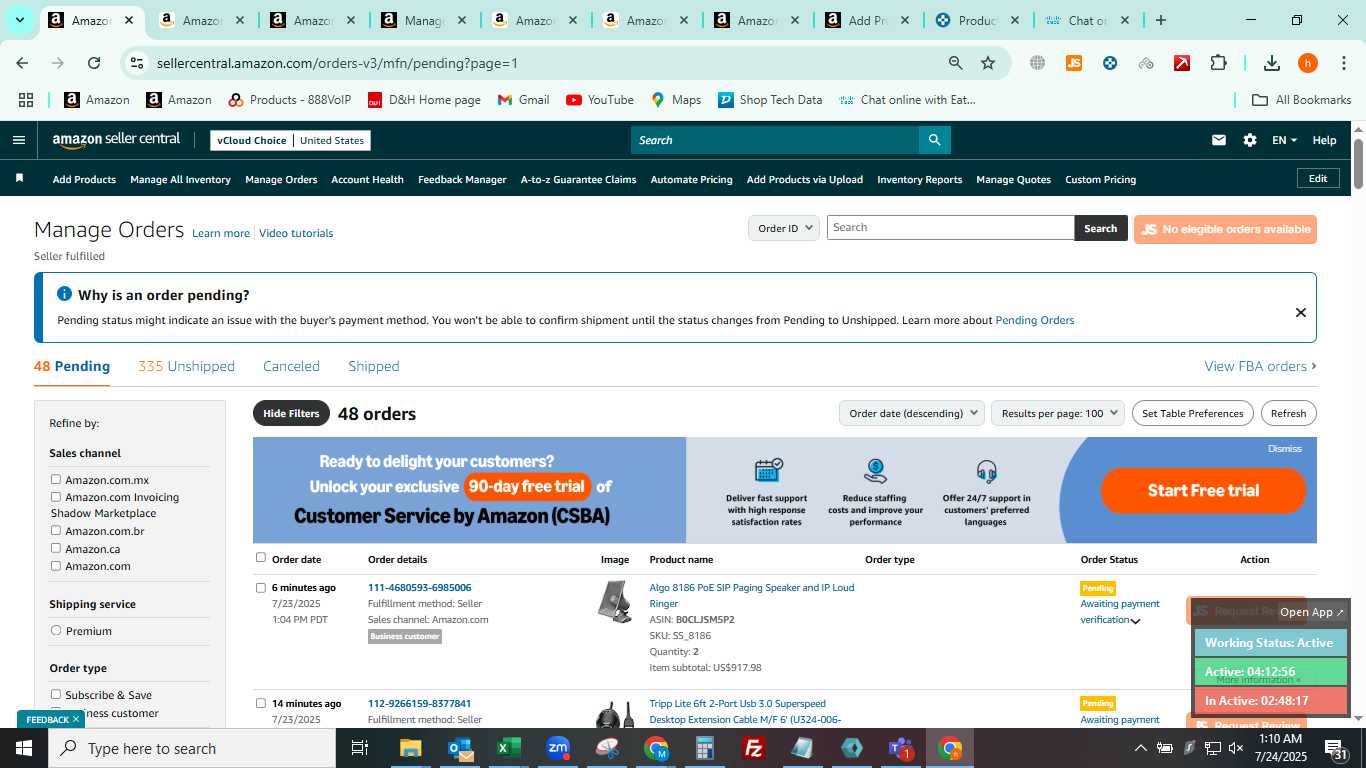Image resolution: width=1366 pixels, height=768 pixels.
Task: Bookmark this page with the star icon
Action: click(x=988, y=63)
